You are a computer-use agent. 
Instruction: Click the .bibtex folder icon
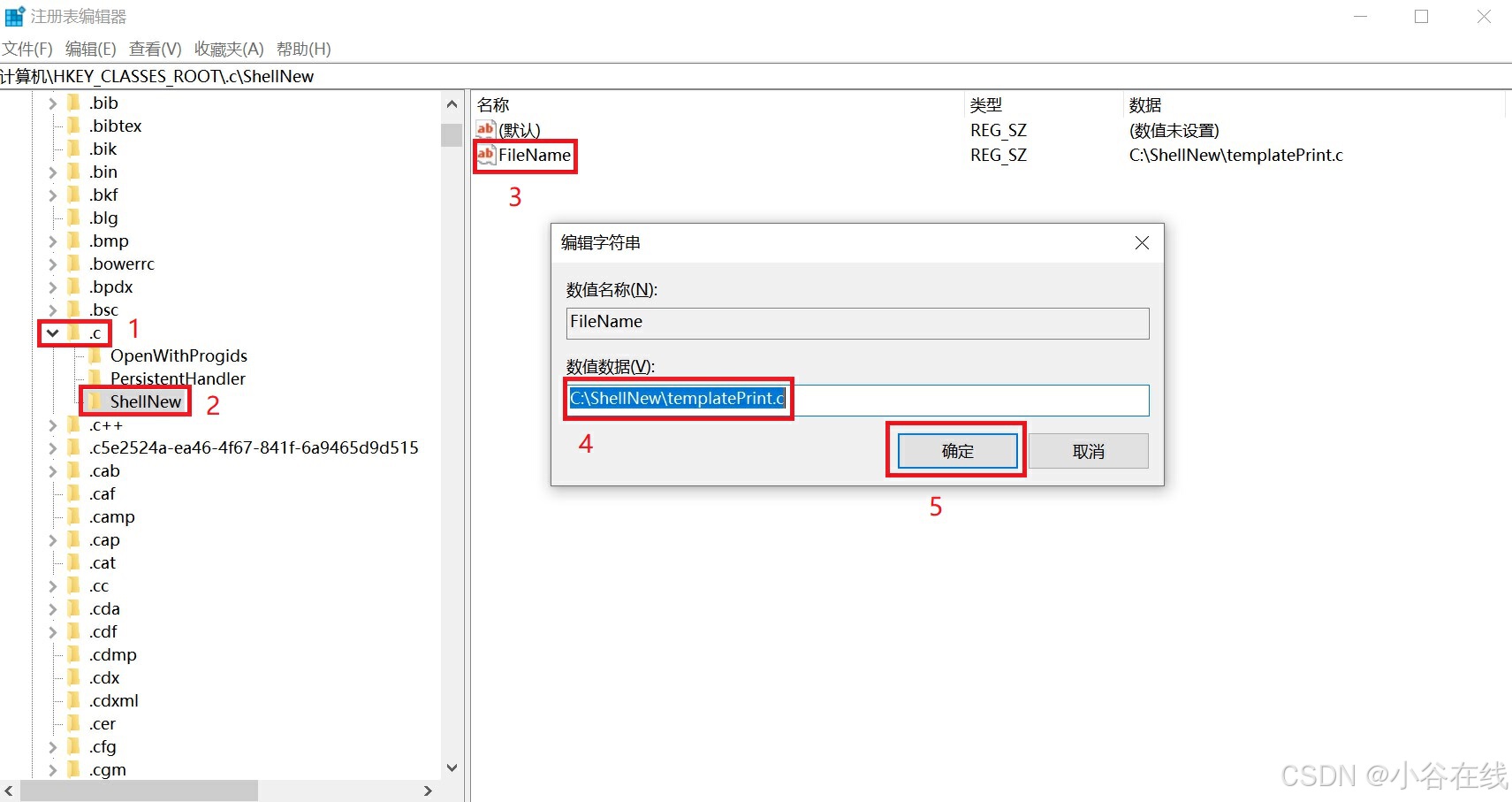tap(74, 126)
